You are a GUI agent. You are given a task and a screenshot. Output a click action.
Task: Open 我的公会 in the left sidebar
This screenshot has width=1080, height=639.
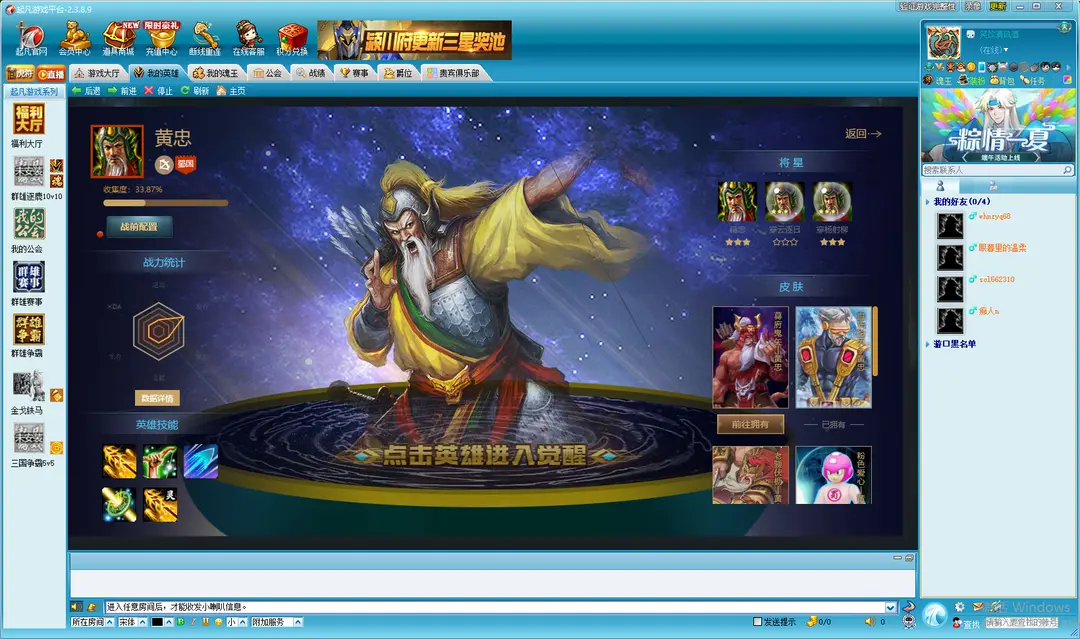tap(28, 231)
